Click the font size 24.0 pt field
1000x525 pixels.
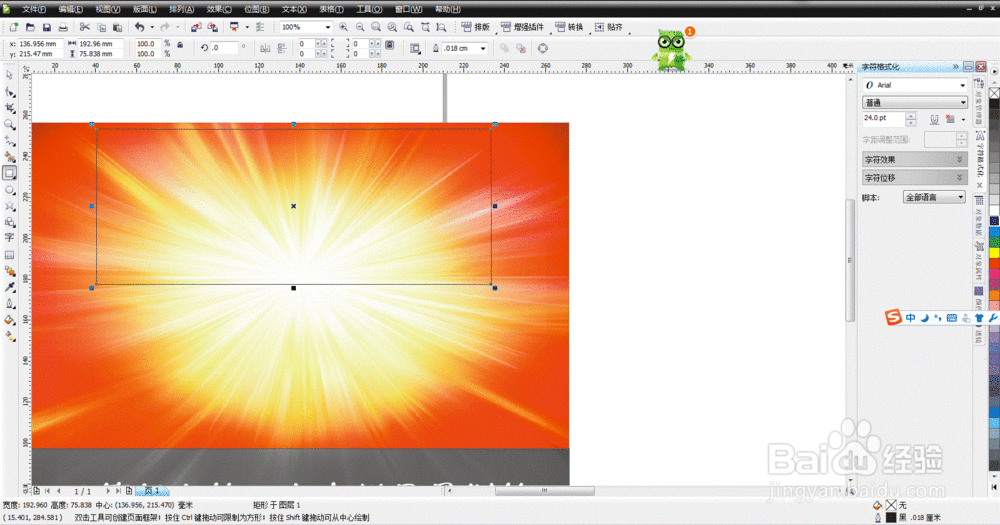tap(883, 119)
